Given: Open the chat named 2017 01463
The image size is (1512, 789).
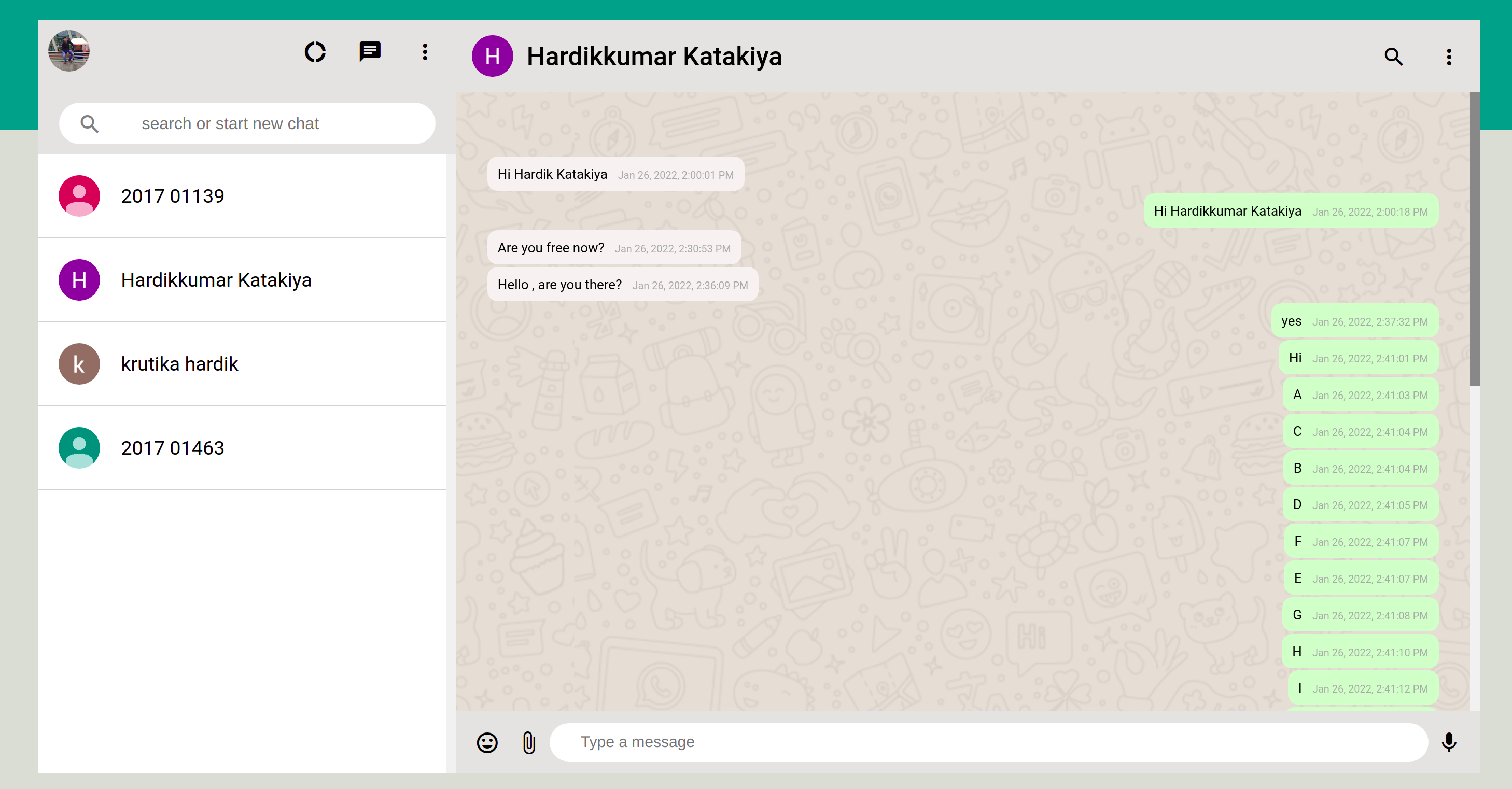Looking at the screenshot, I should coord(173,447).
